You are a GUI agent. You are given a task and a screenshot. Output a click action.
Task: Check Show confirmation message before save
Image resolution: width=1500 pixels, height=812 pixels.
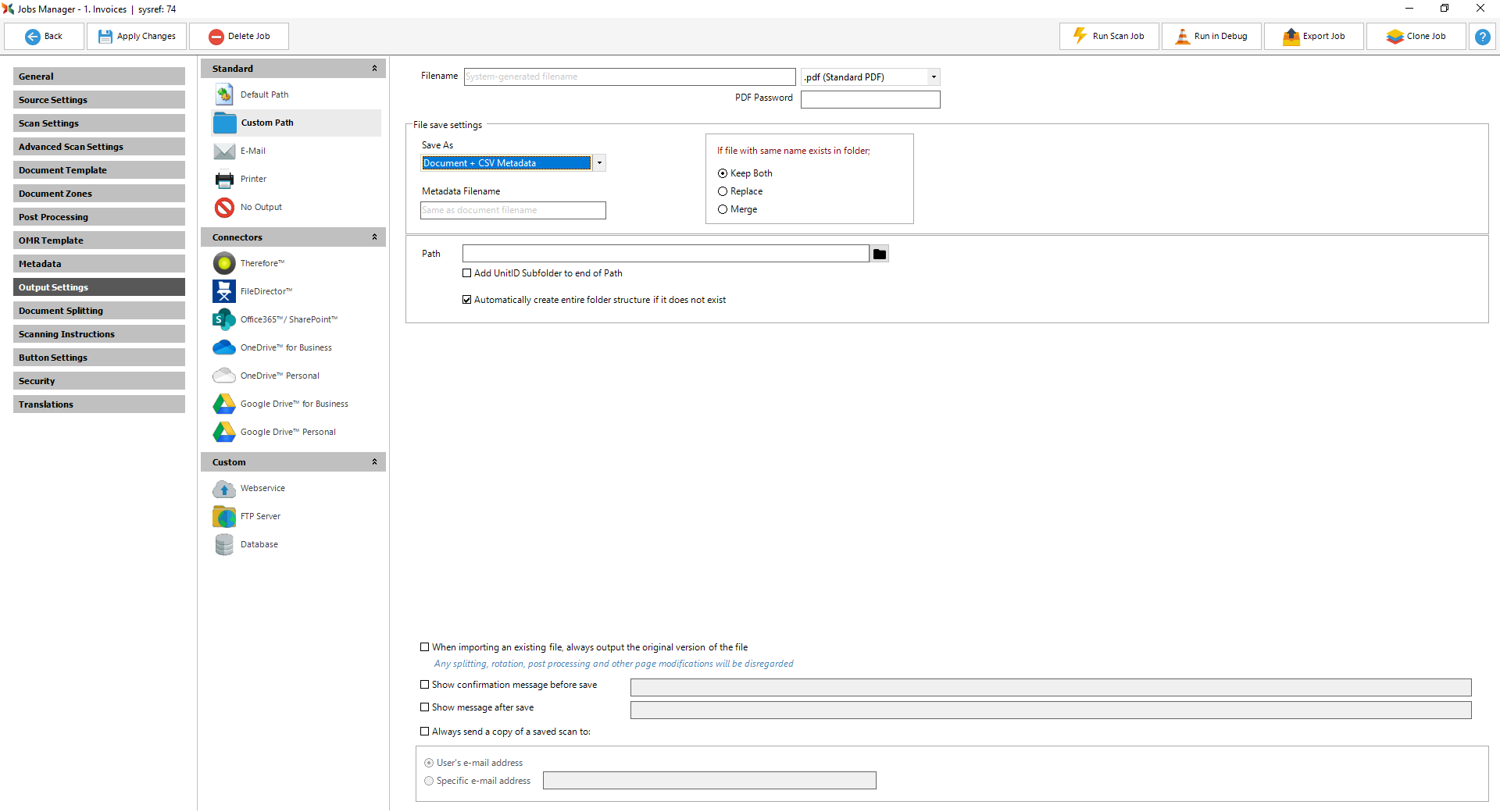tap(425, 685)
